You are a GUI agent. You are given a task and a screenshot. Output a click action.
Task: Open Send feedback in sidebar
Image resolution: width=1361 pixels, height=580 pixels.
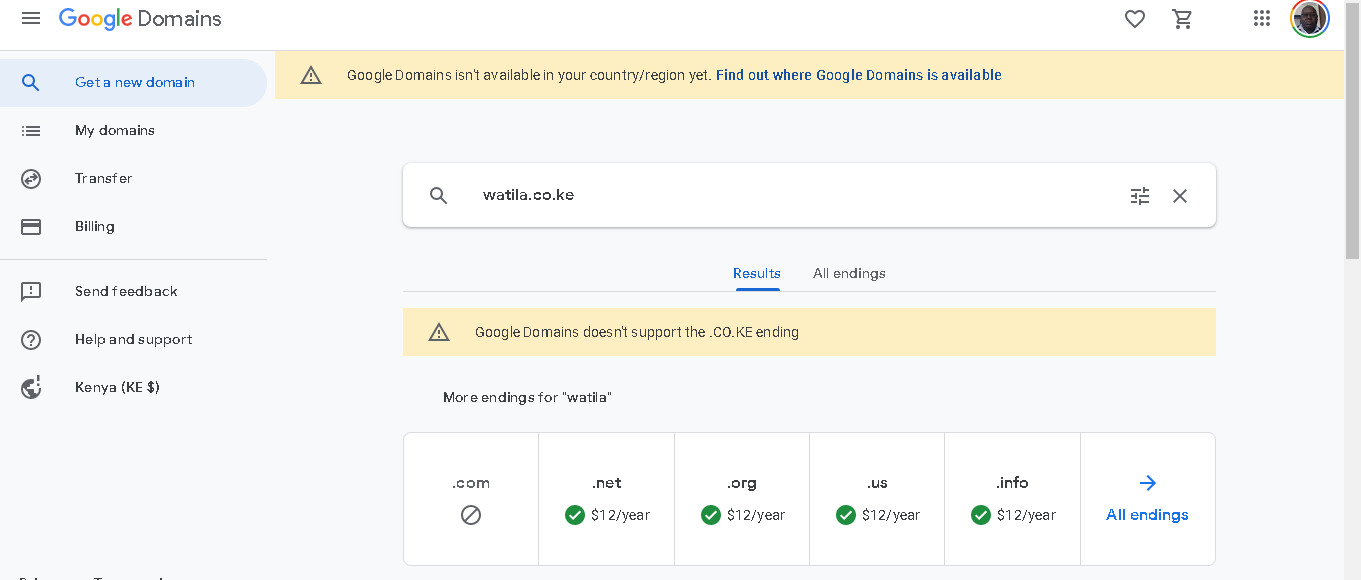click(133, 292)
